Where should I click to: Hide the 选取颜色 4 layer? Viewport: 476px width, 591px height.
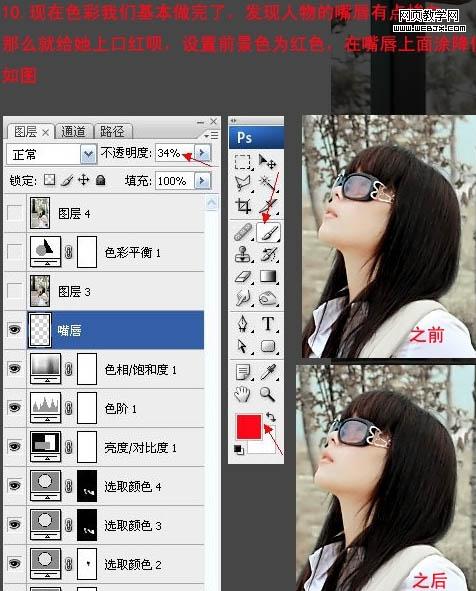[x=14, y=485]
